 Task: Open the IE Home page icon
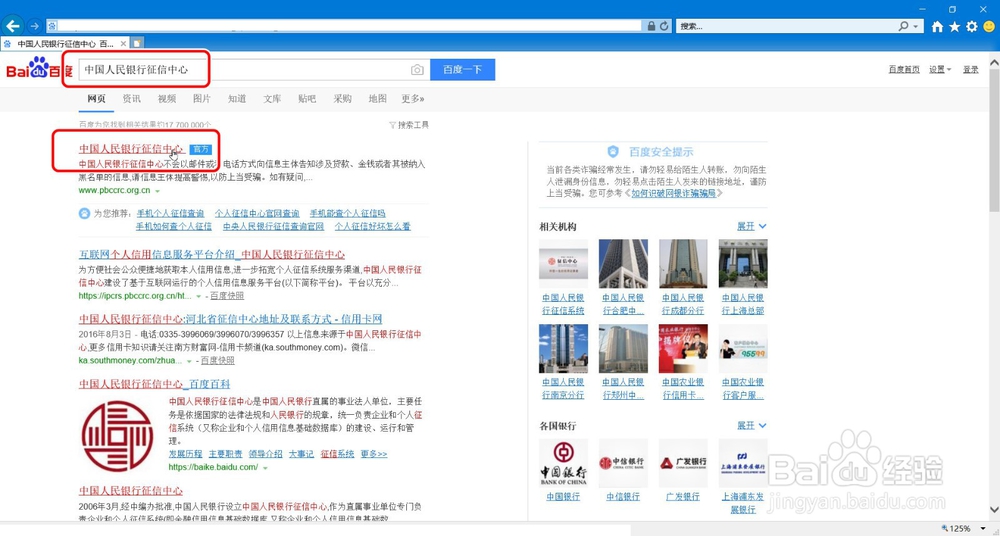[x=937, y=26]
